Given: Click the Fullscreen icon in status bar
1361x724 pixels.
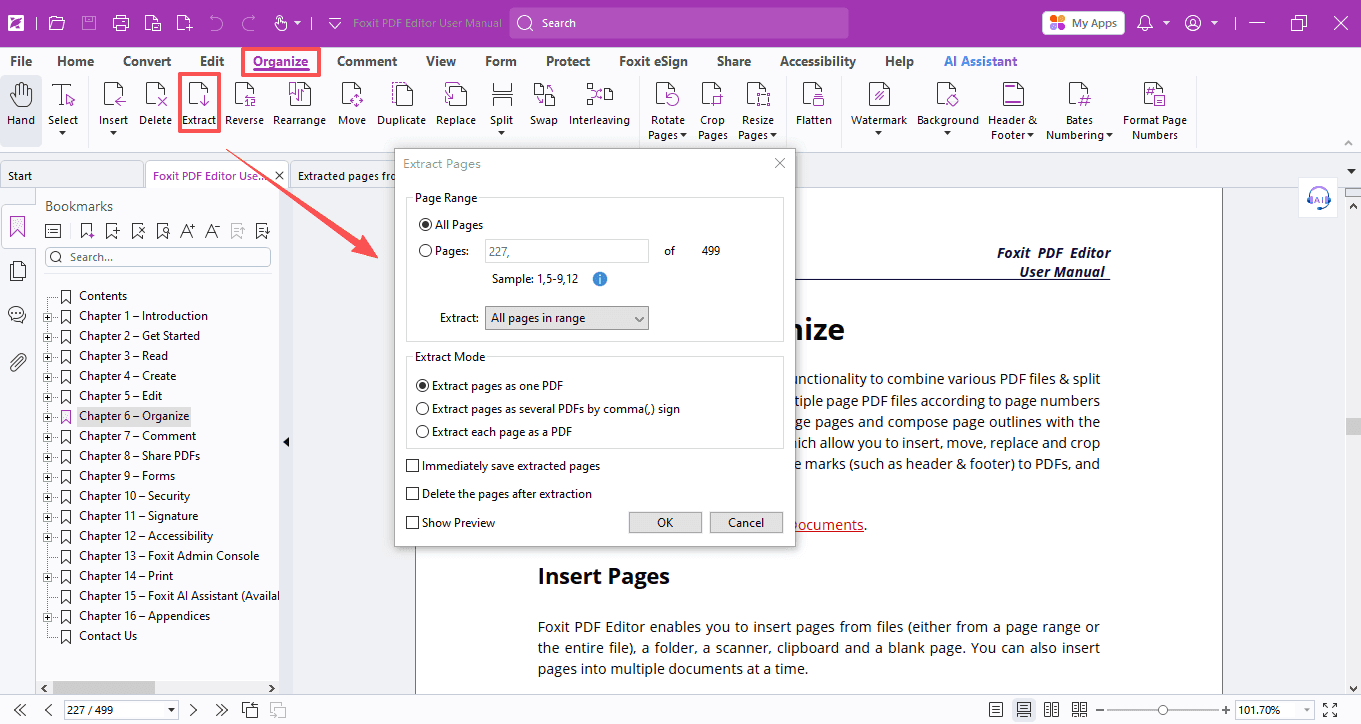Looking at the screenshot, I should coord(1330,710).
